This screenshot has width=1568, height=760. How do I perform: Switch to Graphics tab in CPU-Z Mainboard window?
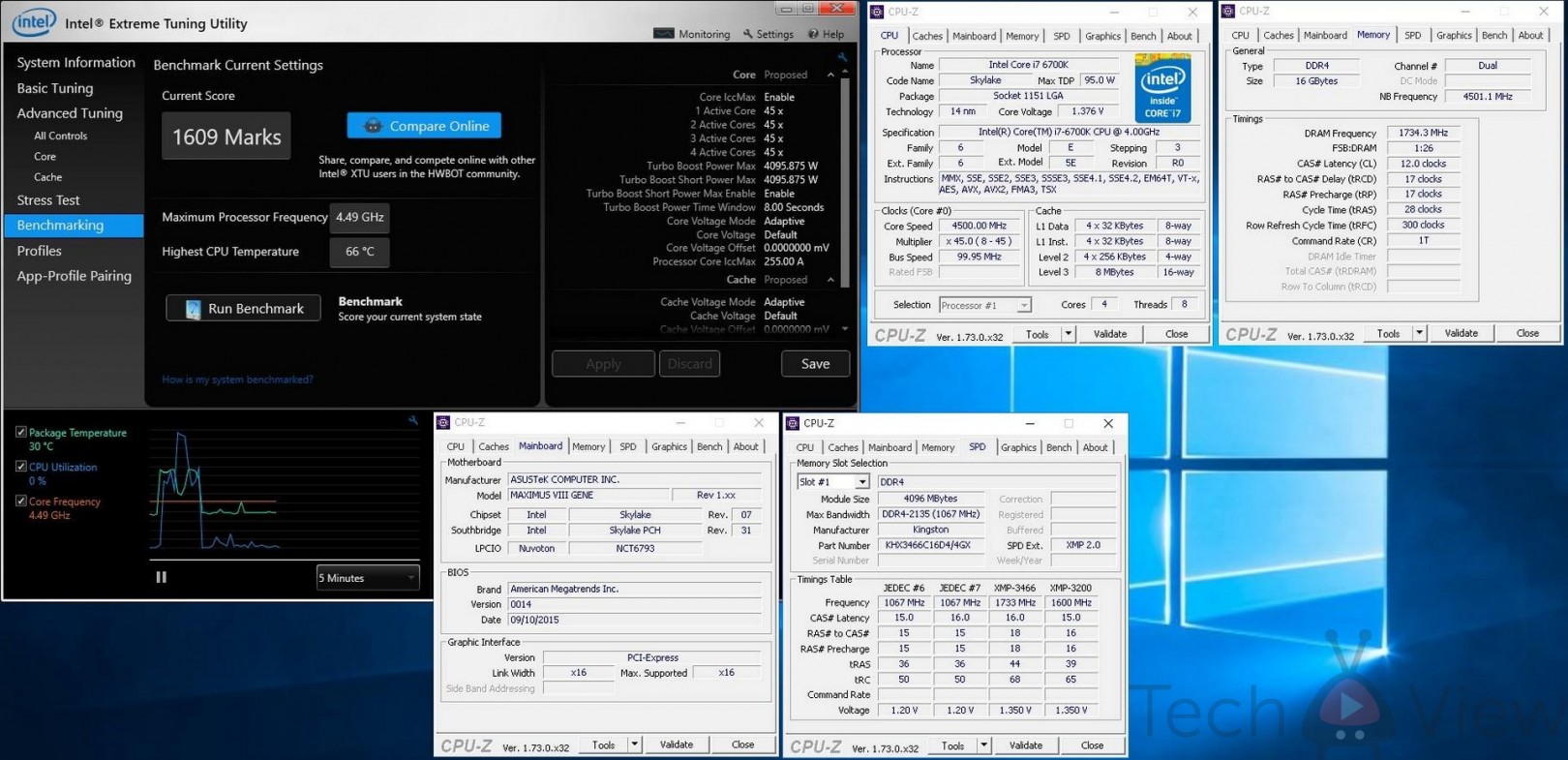pos(669,446)
